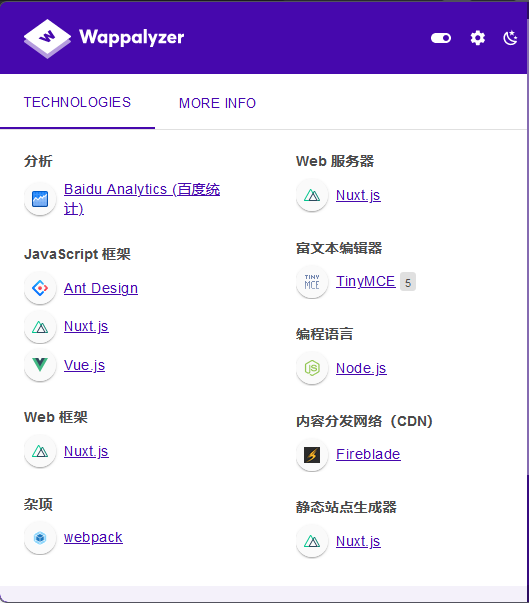Open settings via the gear icon
Image resolution: width=529 pixels, height=603 pixels.
pos(477,38)
